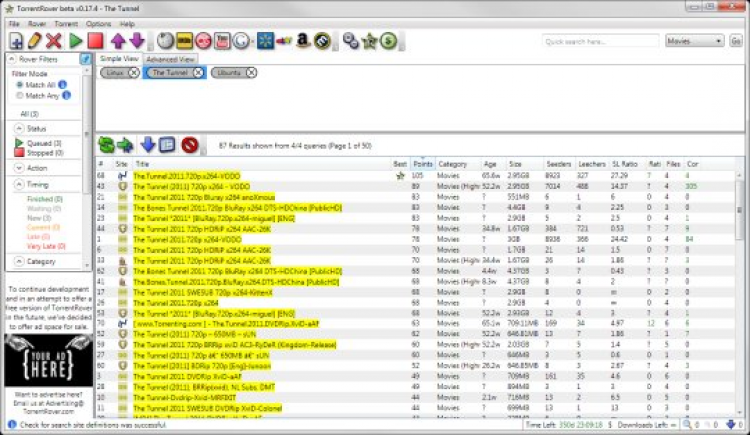Open the blue Walmart spark icon
The height and width of the screenshot is (435, 750).
(x=265, y=41)
